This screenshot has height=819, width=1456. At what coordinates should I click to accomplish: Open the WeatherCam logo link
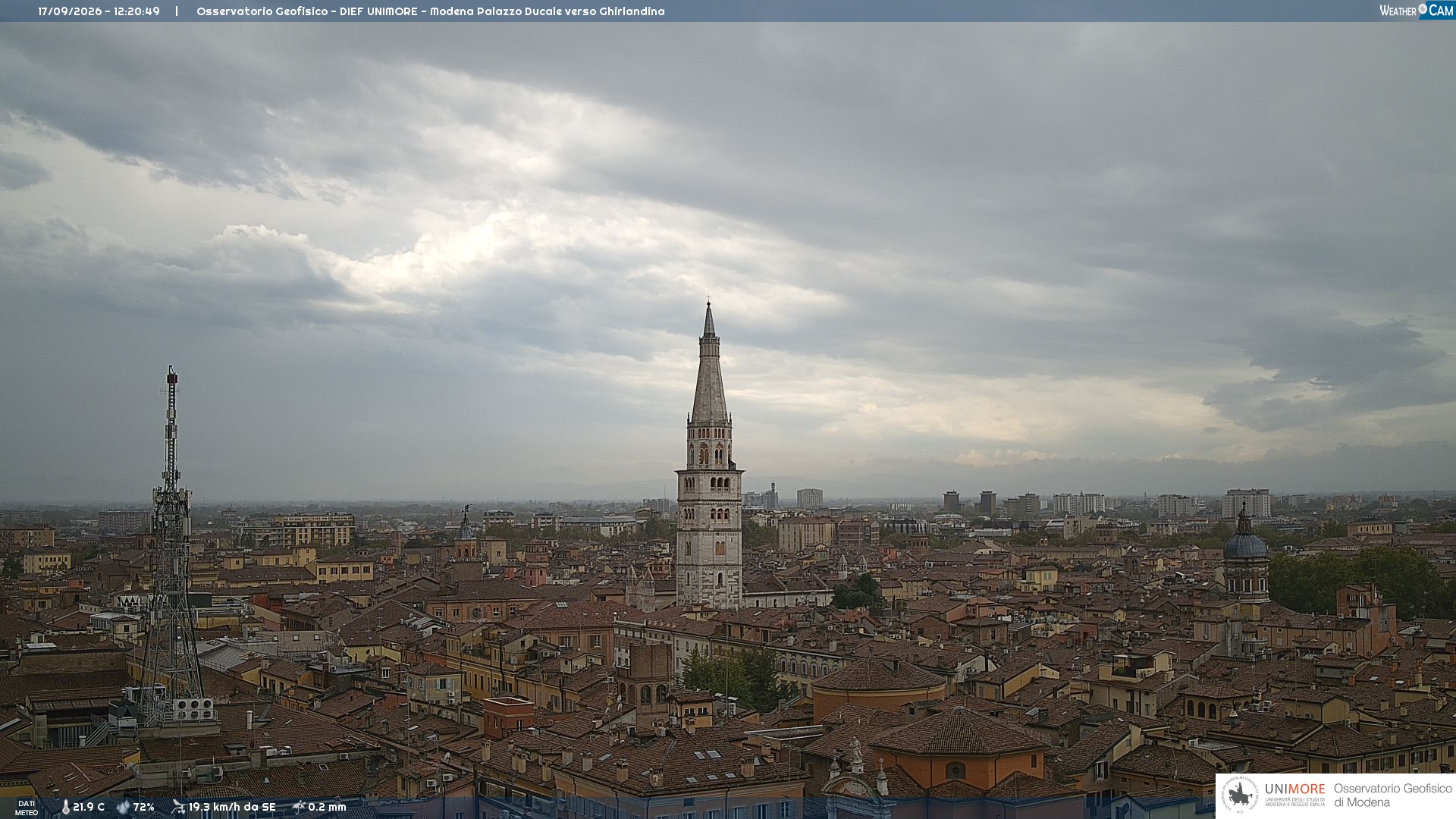[x=1417, y=10]
